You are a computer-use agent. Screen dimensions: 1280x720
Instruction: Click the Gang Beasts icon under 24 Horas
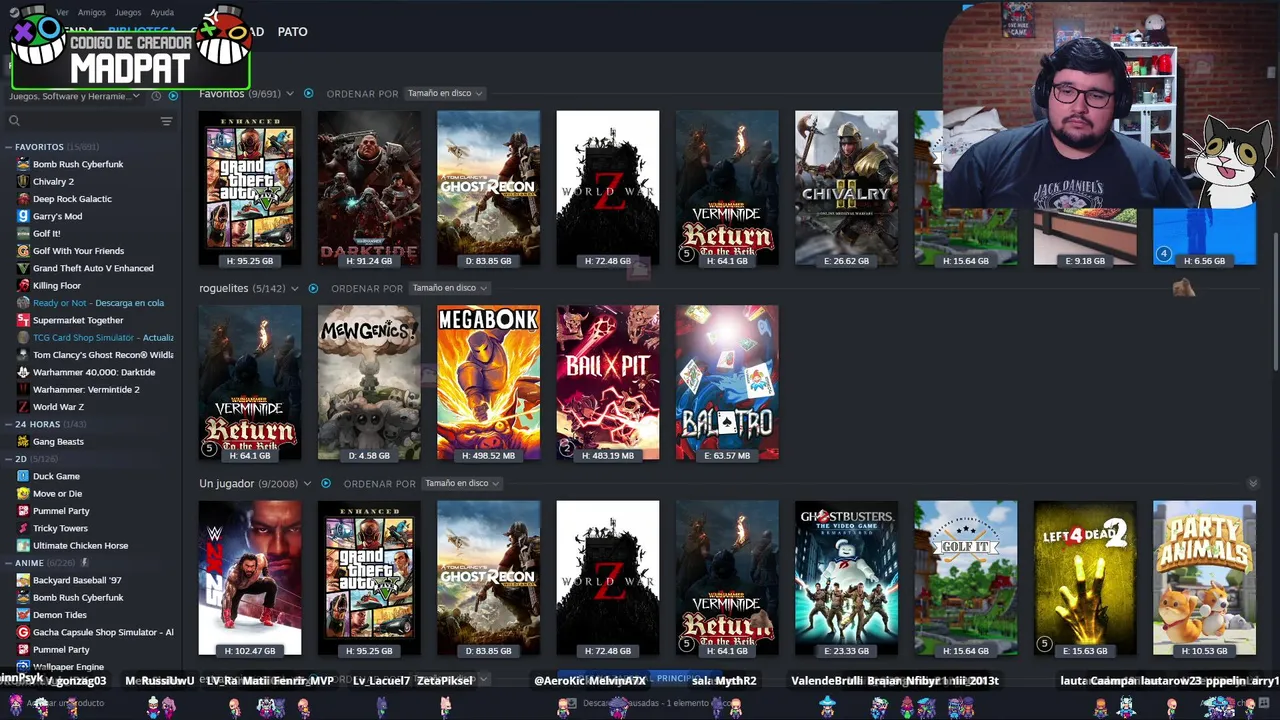[x=23, y=441]
